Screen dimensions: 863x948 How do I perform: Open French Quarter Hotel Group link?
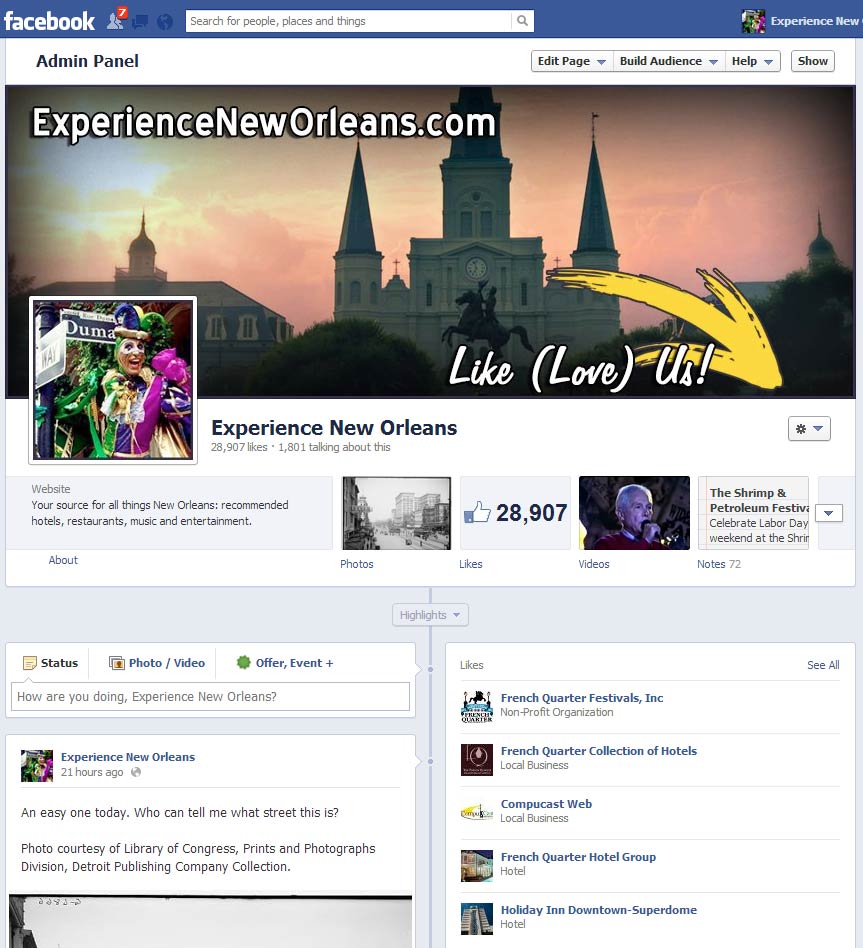(x=578, y=857)
